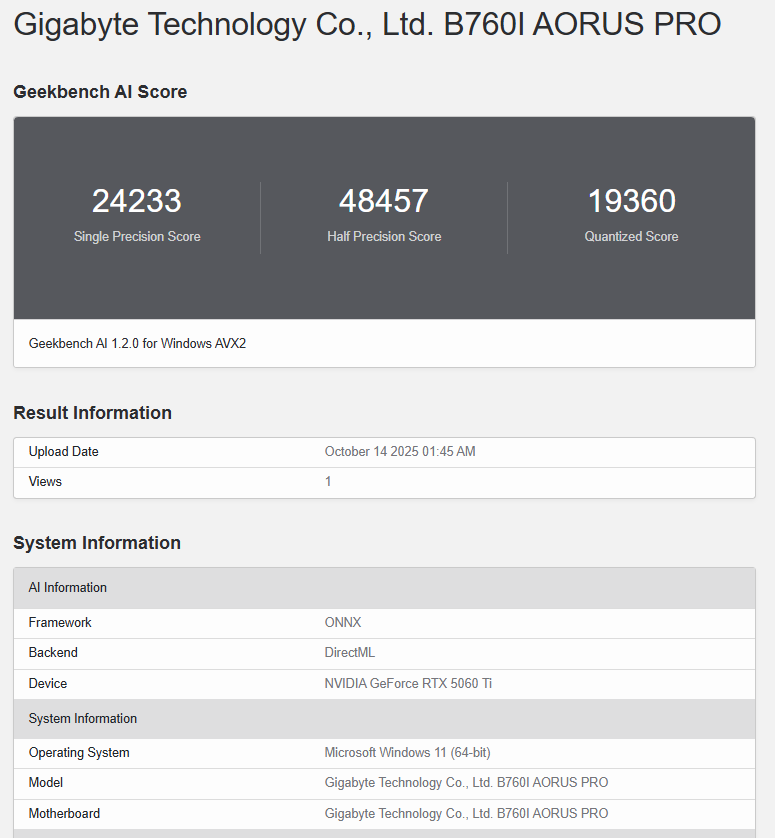Click the Gigabyte B760I AORUS PRO page title

(x=367, y=24)
